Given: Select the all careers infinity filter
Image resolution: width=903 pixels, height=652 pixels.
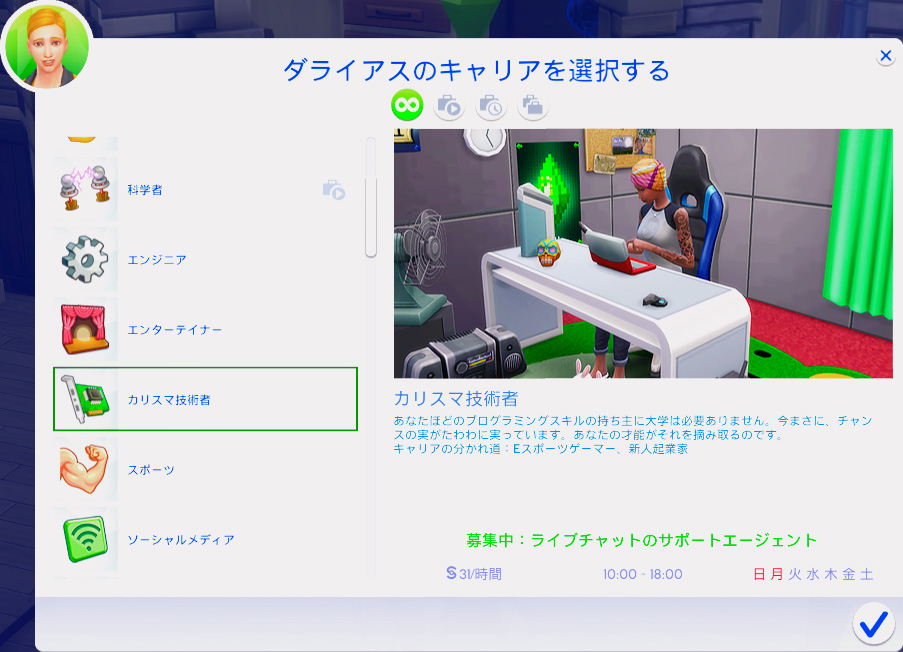Looking at the screenshot, I should [407, 105].
